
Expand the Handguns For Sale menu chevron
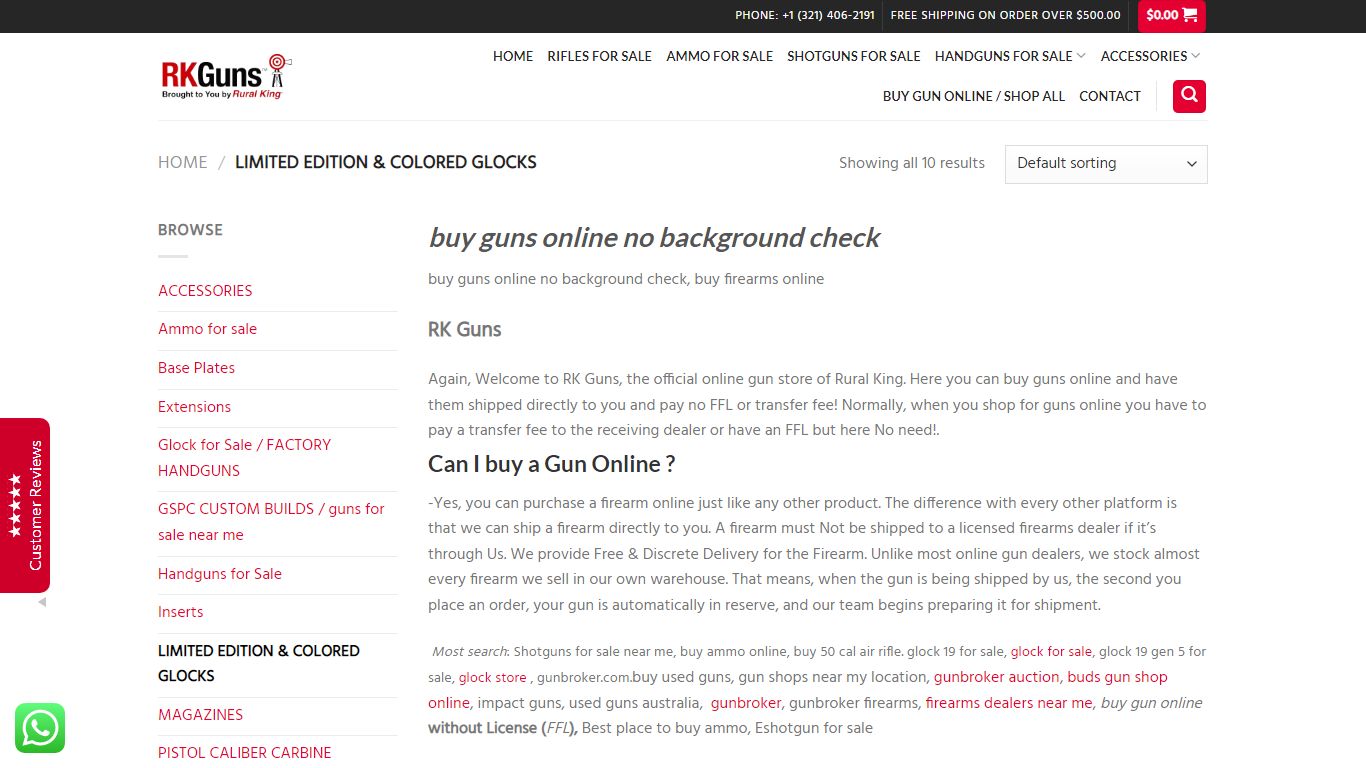pyautogui.click(x=1081, y=56)
